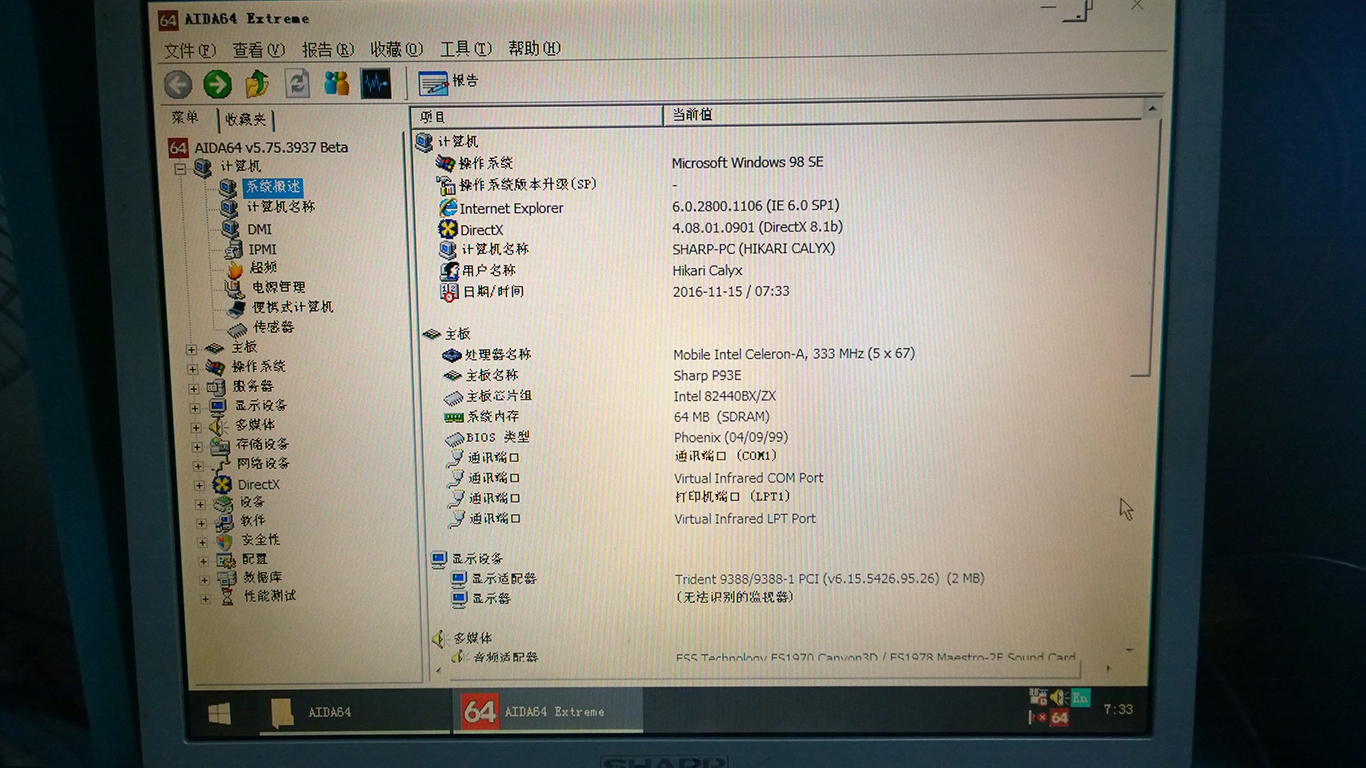The width and height of the screenshot is (1366, 768).
Task: Click the En language tray indicator
Action: pyautogui.click(x=1080, y=697)
